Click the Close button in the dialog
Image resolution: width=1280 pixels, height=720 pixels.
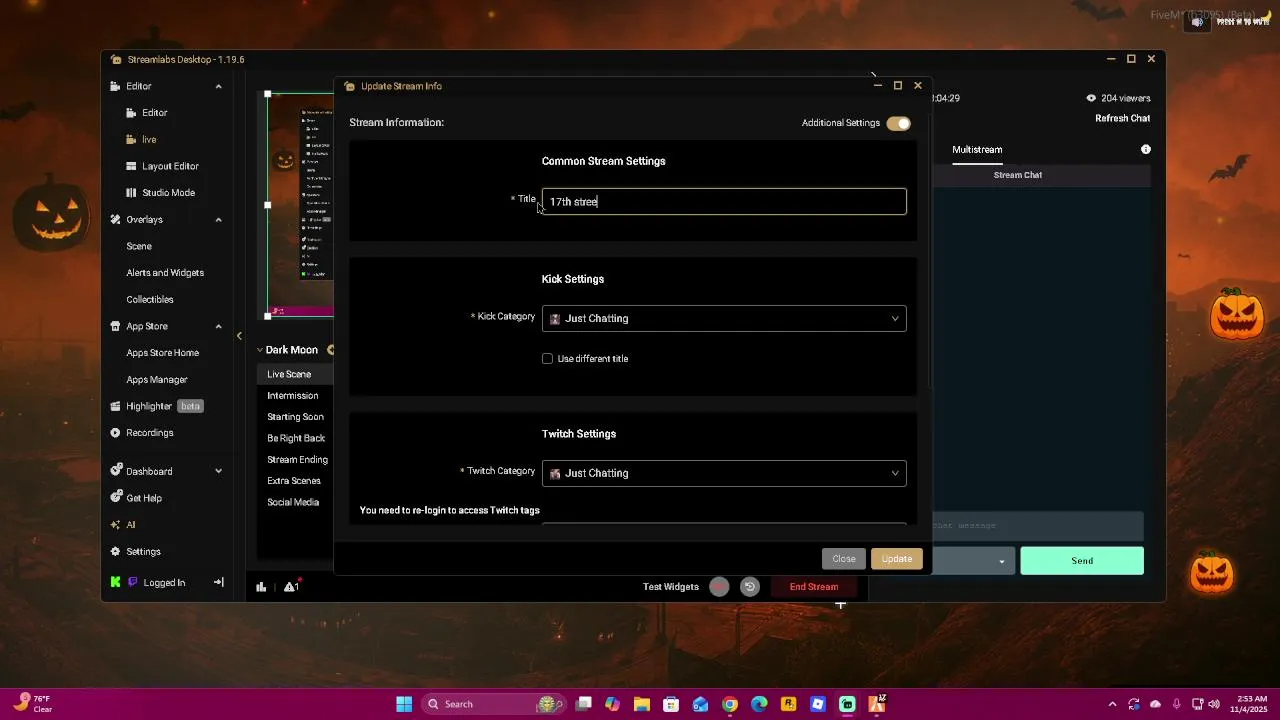[x=844, y=559]
